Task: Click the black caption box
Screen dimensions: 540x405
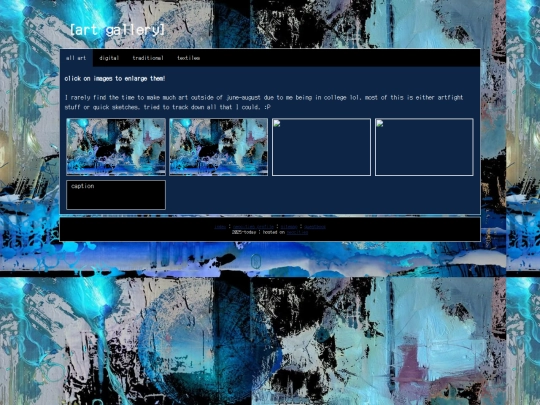Action: click(x=116, y=195)
